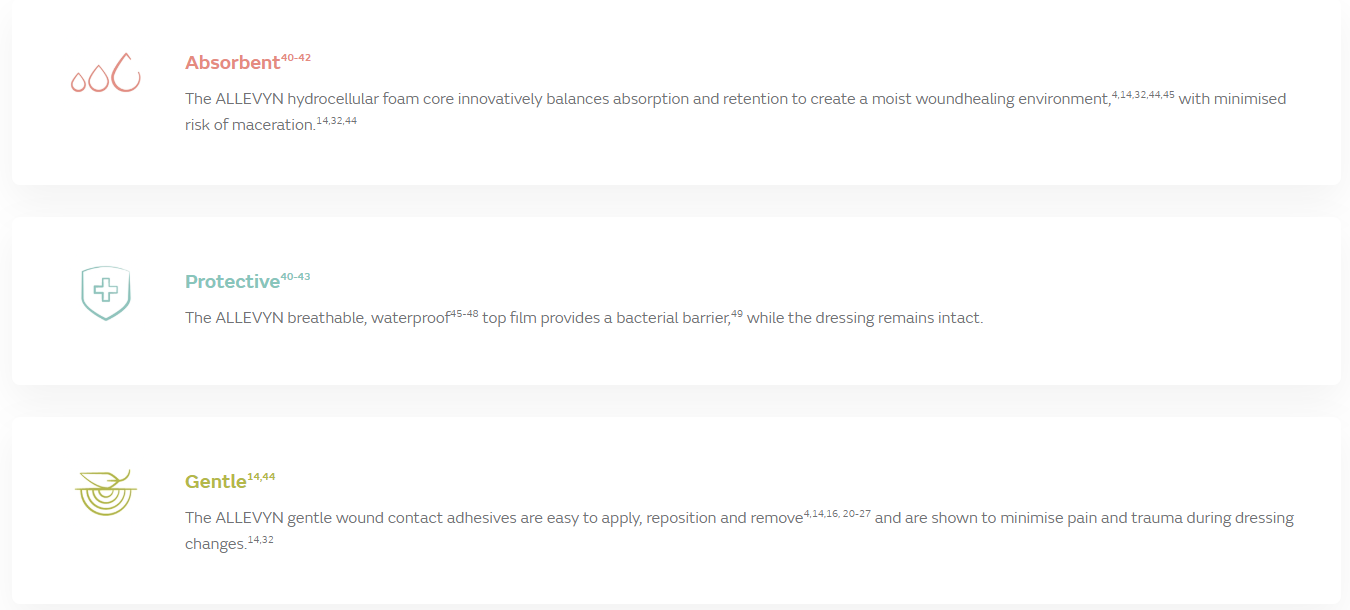Click the Gentle description paragraph
Screen dimensions: 1350x610
[739, 531]
